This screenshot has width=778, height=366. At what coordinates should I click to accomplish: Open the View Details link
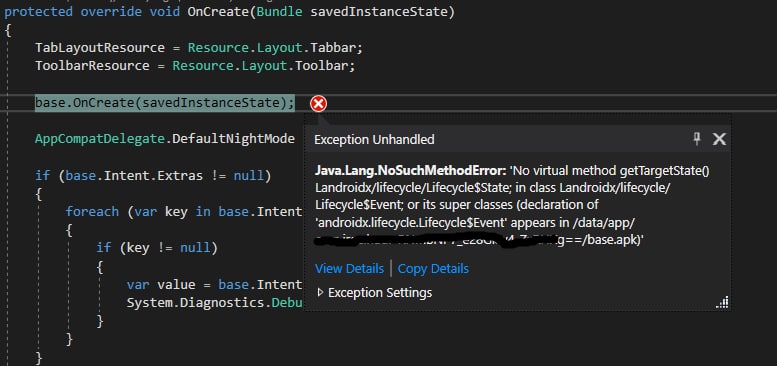click(349, 269)
